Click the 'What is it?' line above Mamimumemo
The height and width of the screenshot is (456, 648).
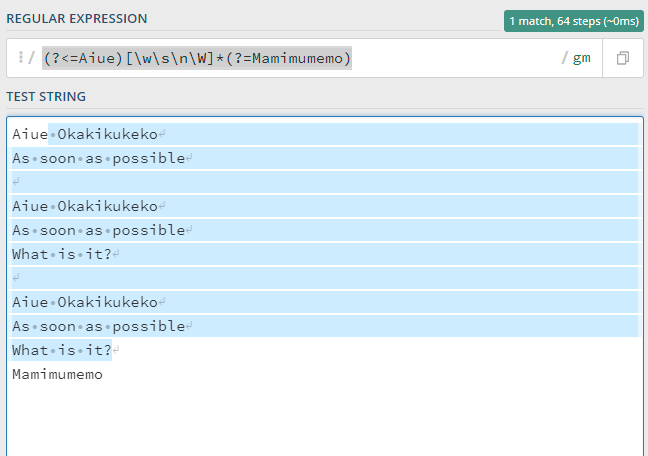pyautogui.click(x=62, y=351)
